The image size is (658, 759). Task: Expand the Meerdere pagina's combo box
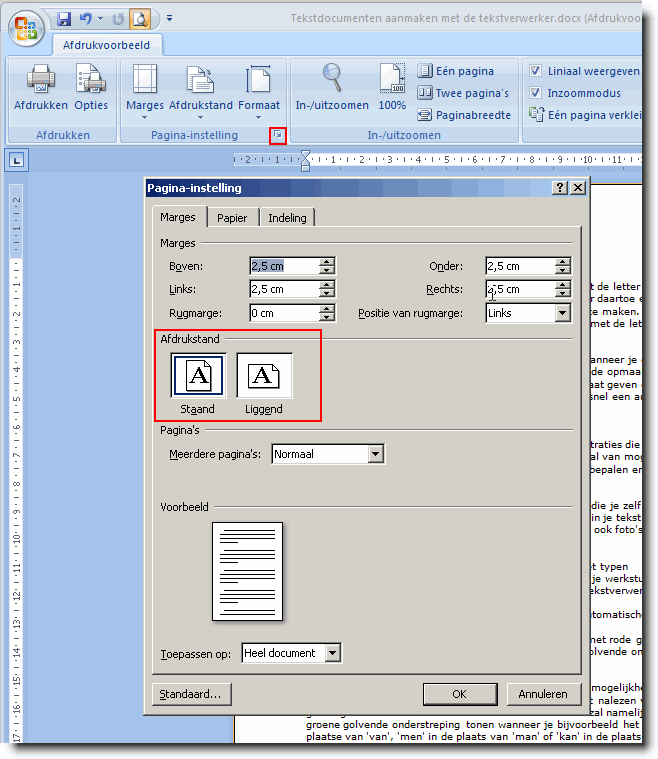point(376,454)
